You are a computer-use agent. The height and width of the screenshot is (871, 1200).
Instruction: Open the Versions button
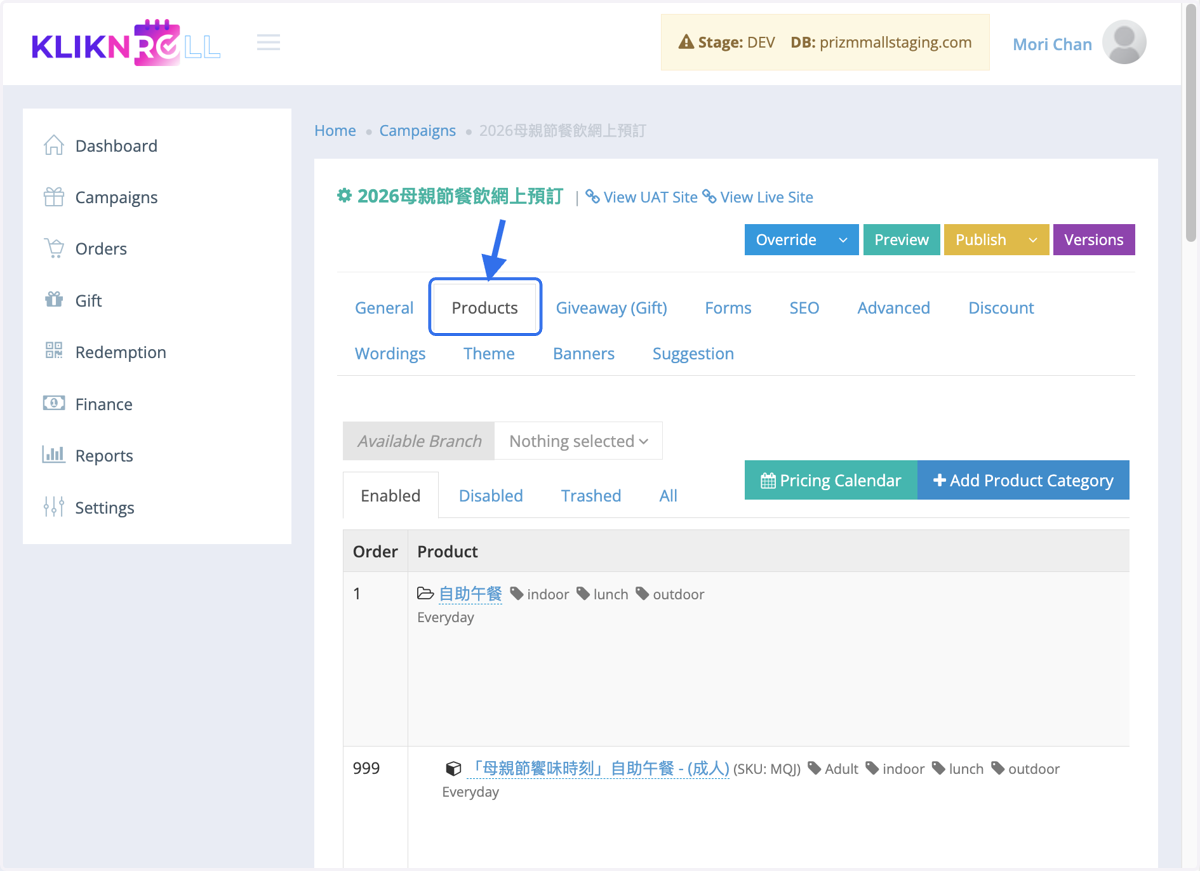pos(1094,240)
